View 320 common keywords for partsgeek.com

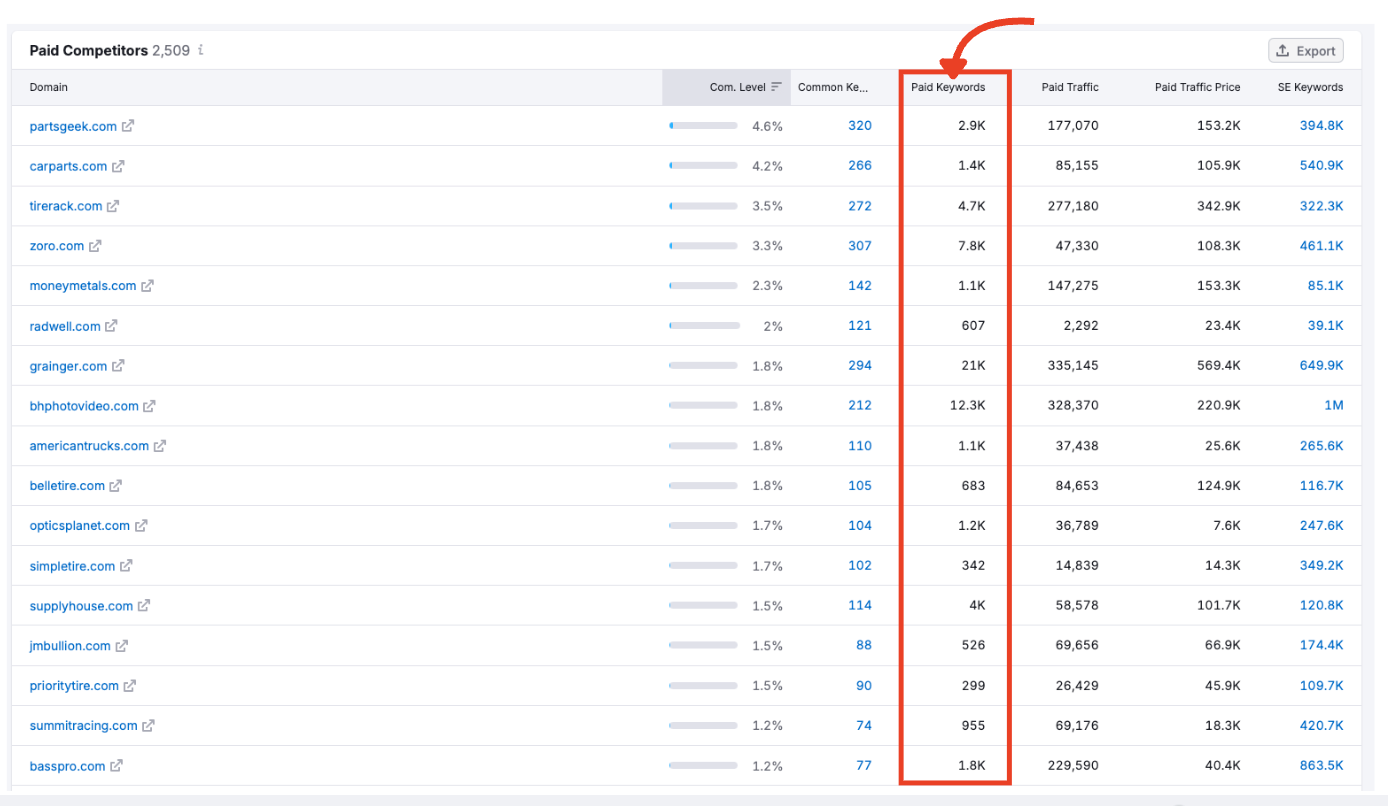pos(860,126)
